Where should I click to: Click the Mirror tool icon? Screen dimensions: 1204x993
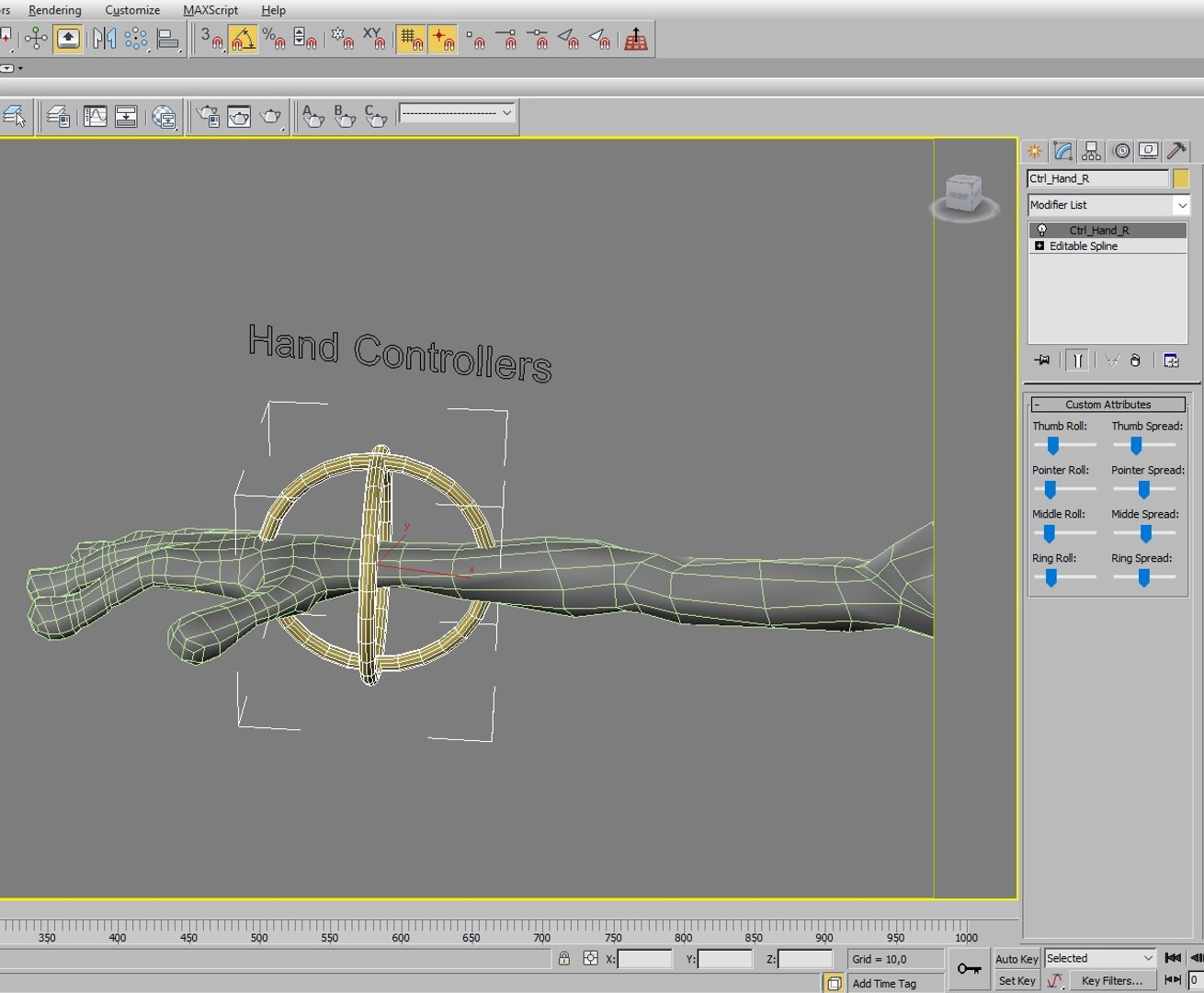pos(105,39)
